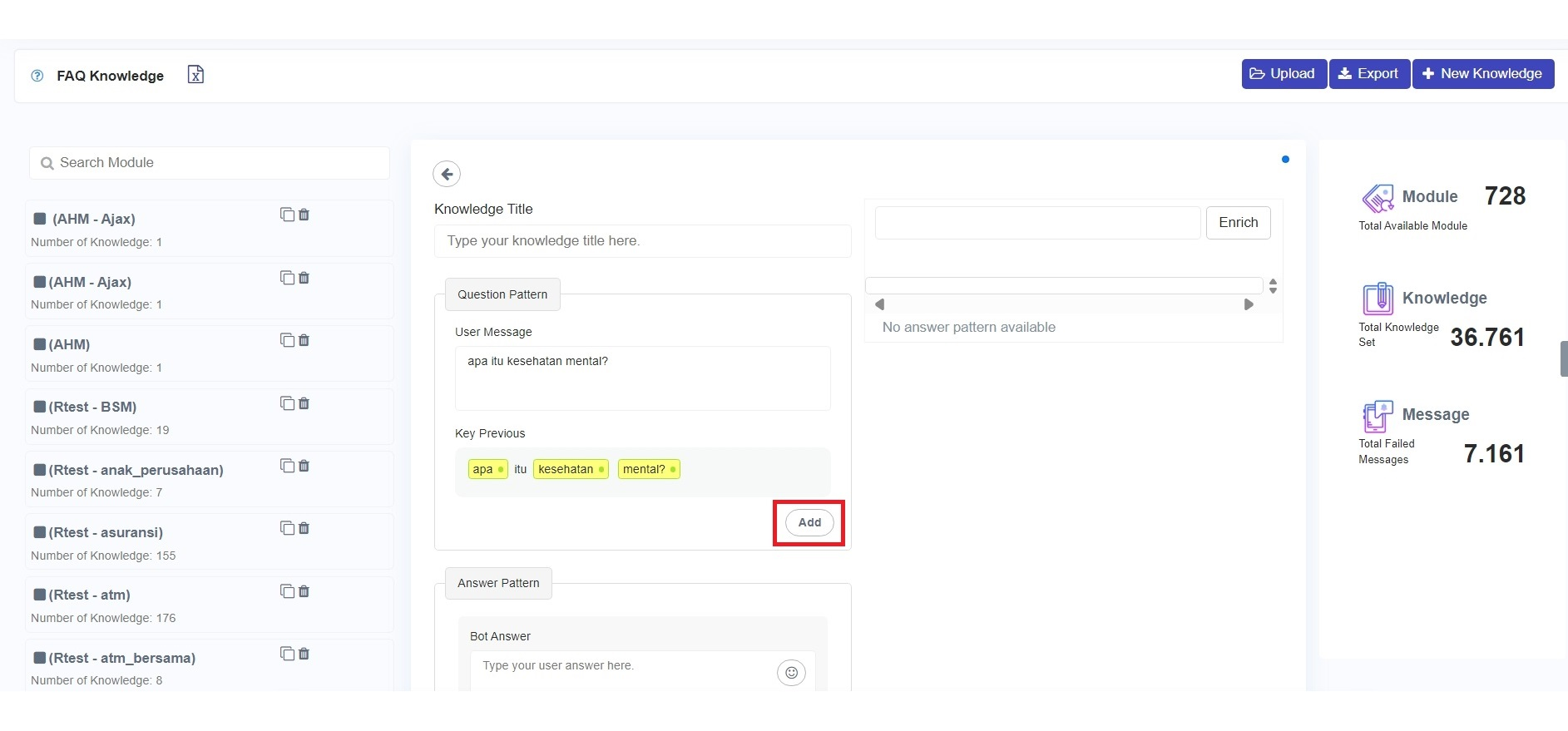The height and width of the screenshot is (731, 1568).
Task: Click the back arrow icon above Knowledge Title
Action: (447, 174)
